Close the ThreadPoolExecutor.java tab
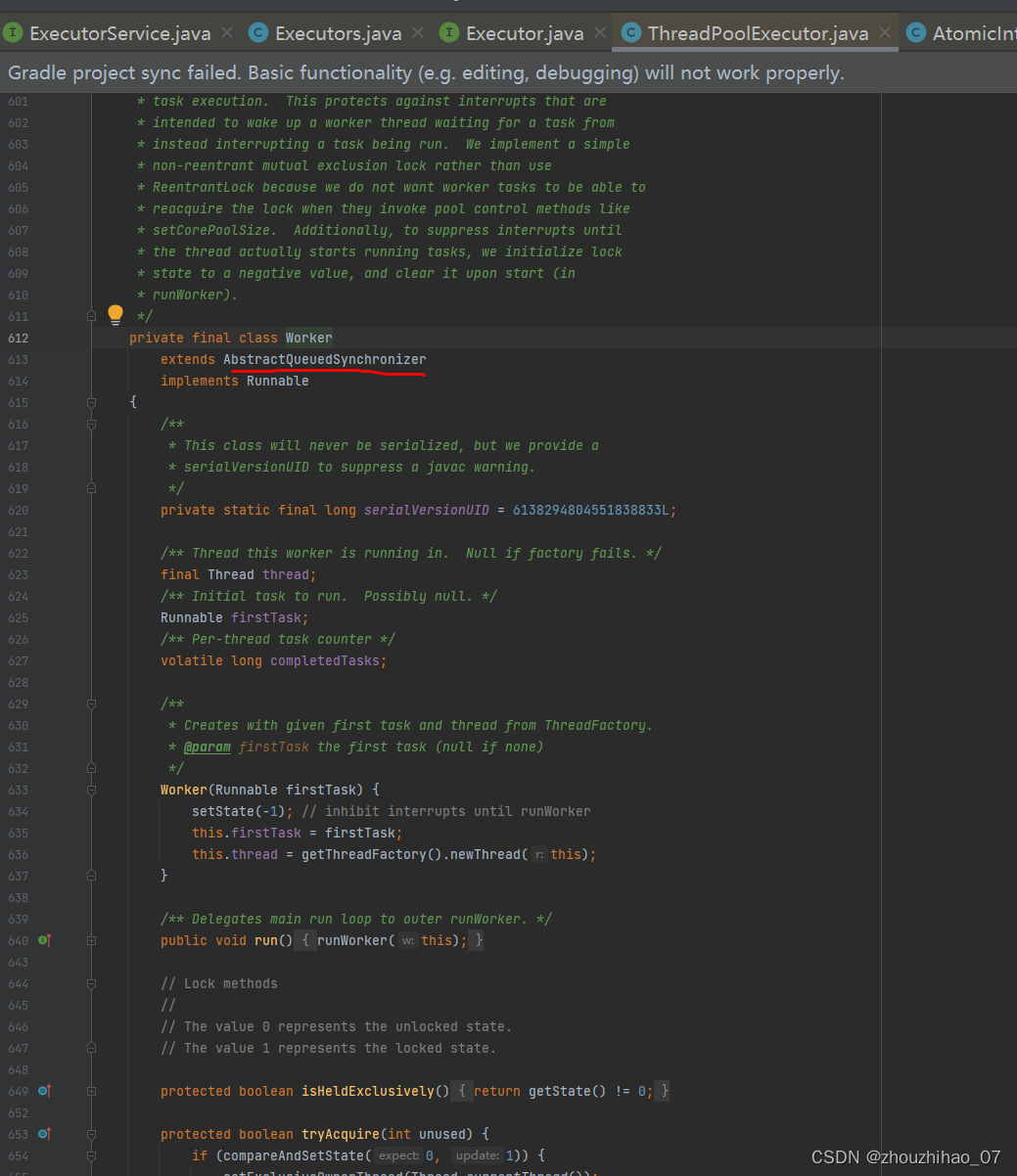The image size is (1017, 1176). point(885,33)
